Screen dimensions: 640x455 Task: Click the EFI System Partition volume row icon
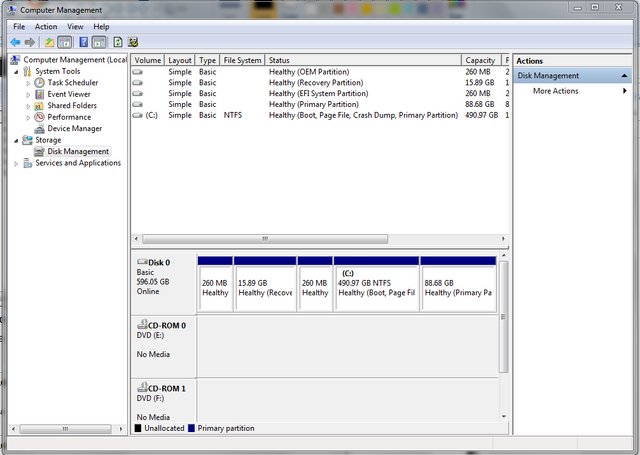(x=138, y=93)
